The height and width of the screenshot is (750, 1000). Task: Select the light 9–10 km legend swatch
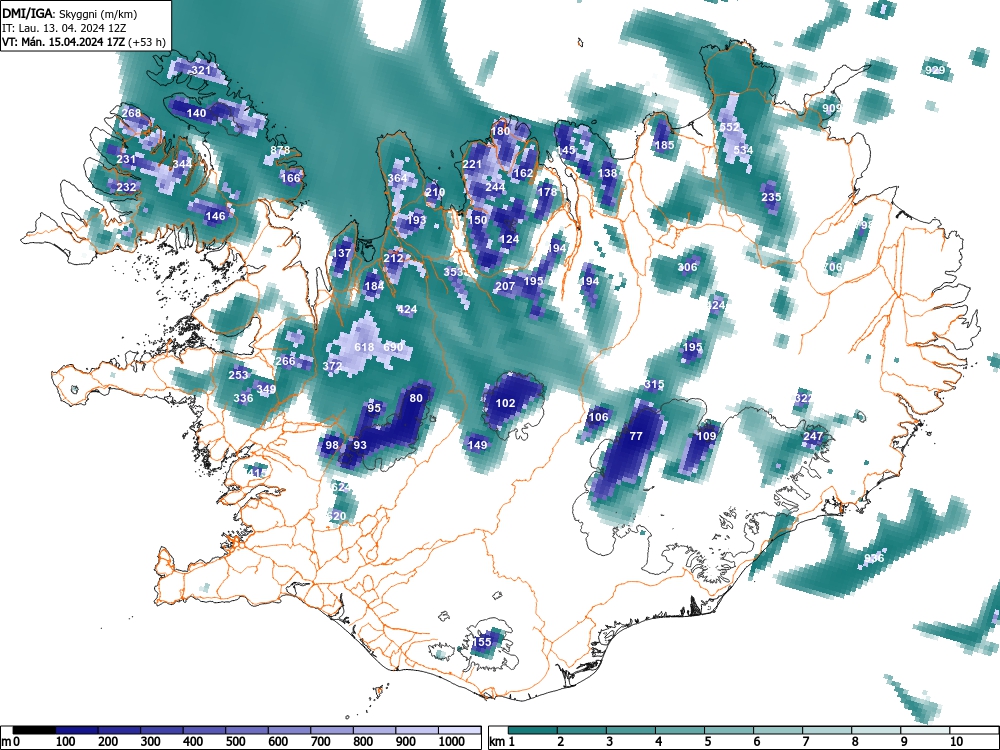(925, 730)
